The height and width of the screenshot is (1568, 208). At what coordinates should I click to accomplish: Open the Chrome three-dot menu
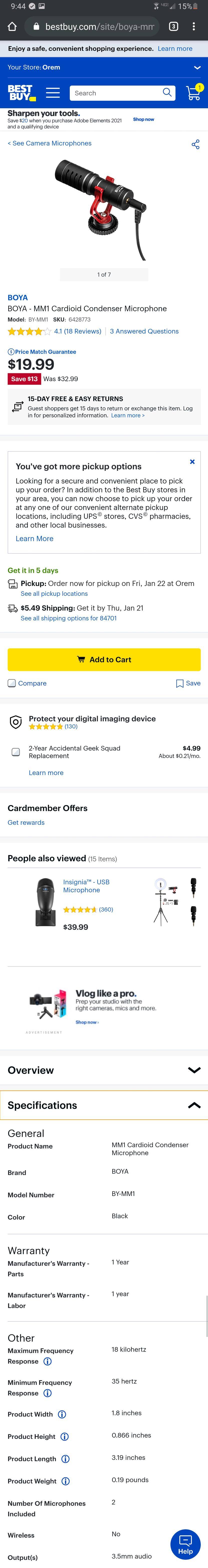click(x=193, y=27)
